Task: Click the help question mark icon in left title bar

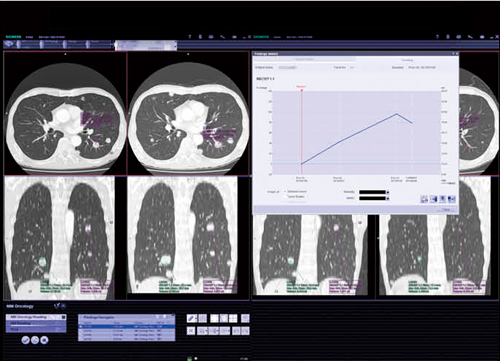Action: tap(190, 37)
